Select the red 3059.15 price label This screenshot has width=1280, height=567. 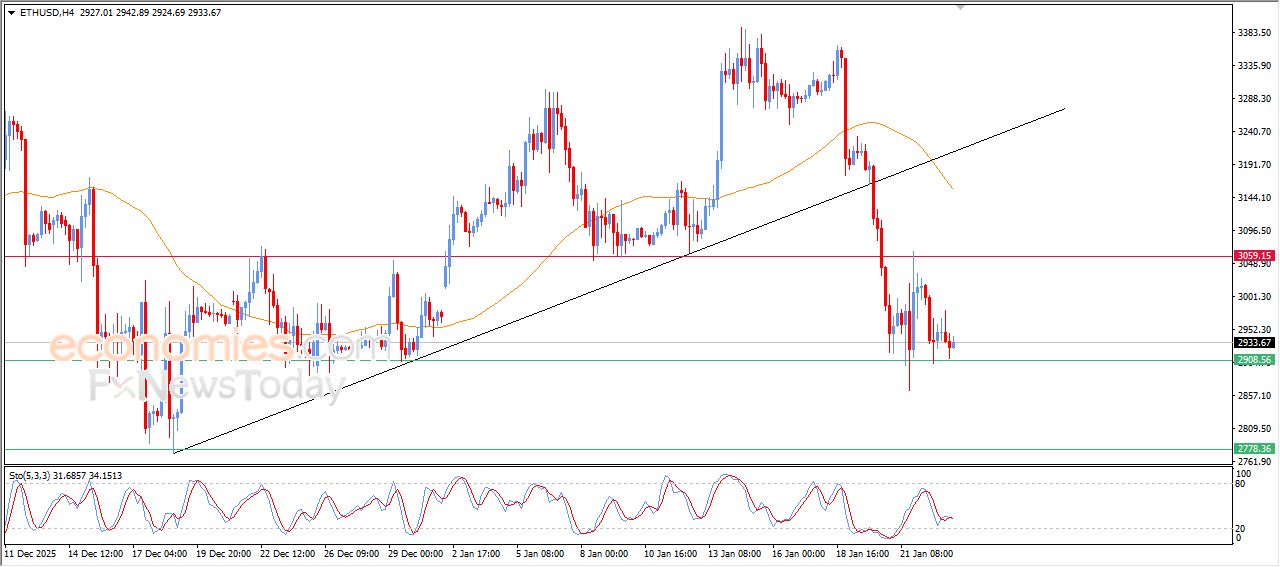pyautogui.click(x=1253, y=256)
